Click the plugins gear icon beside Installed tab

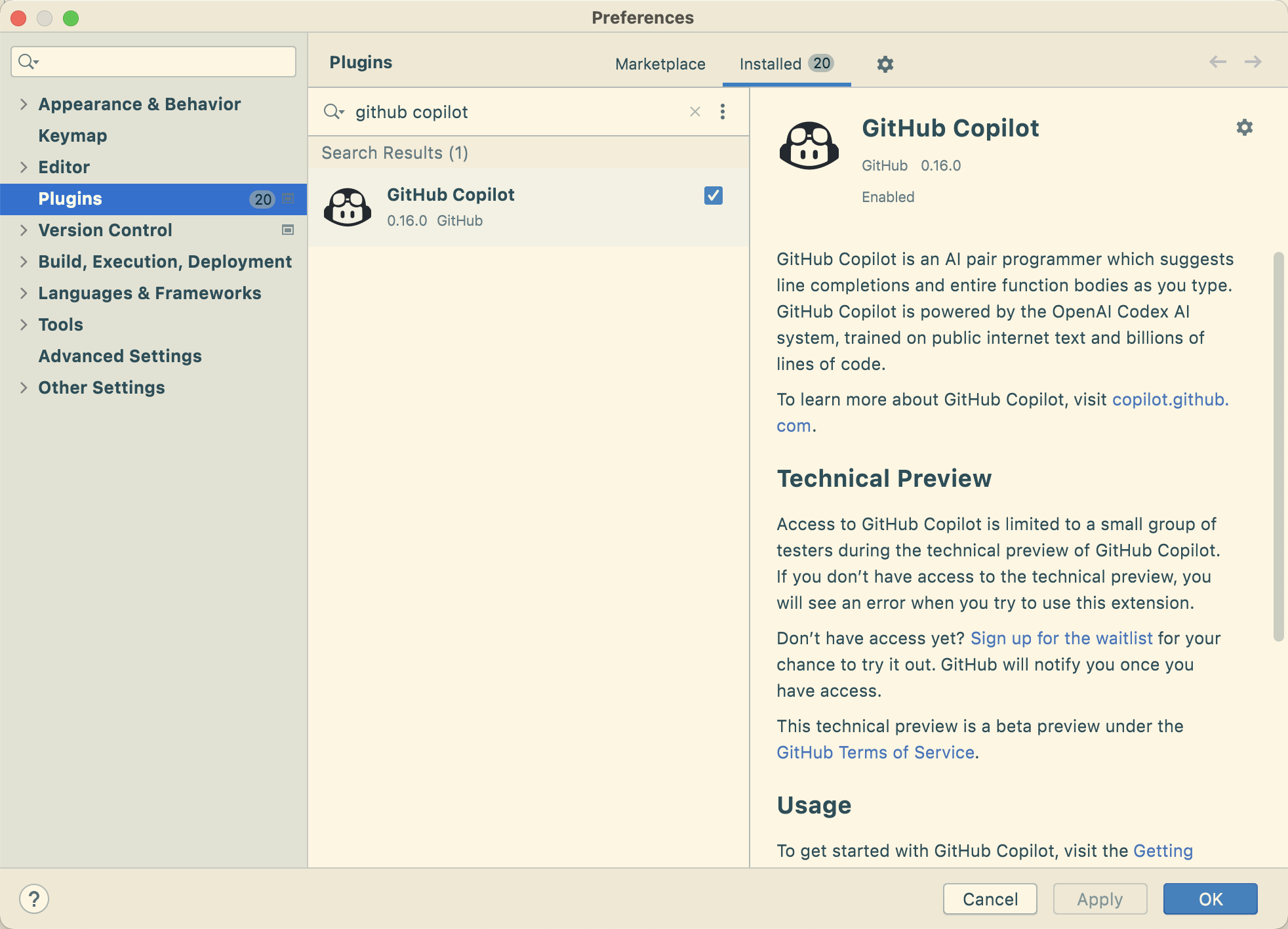[885, 64]
